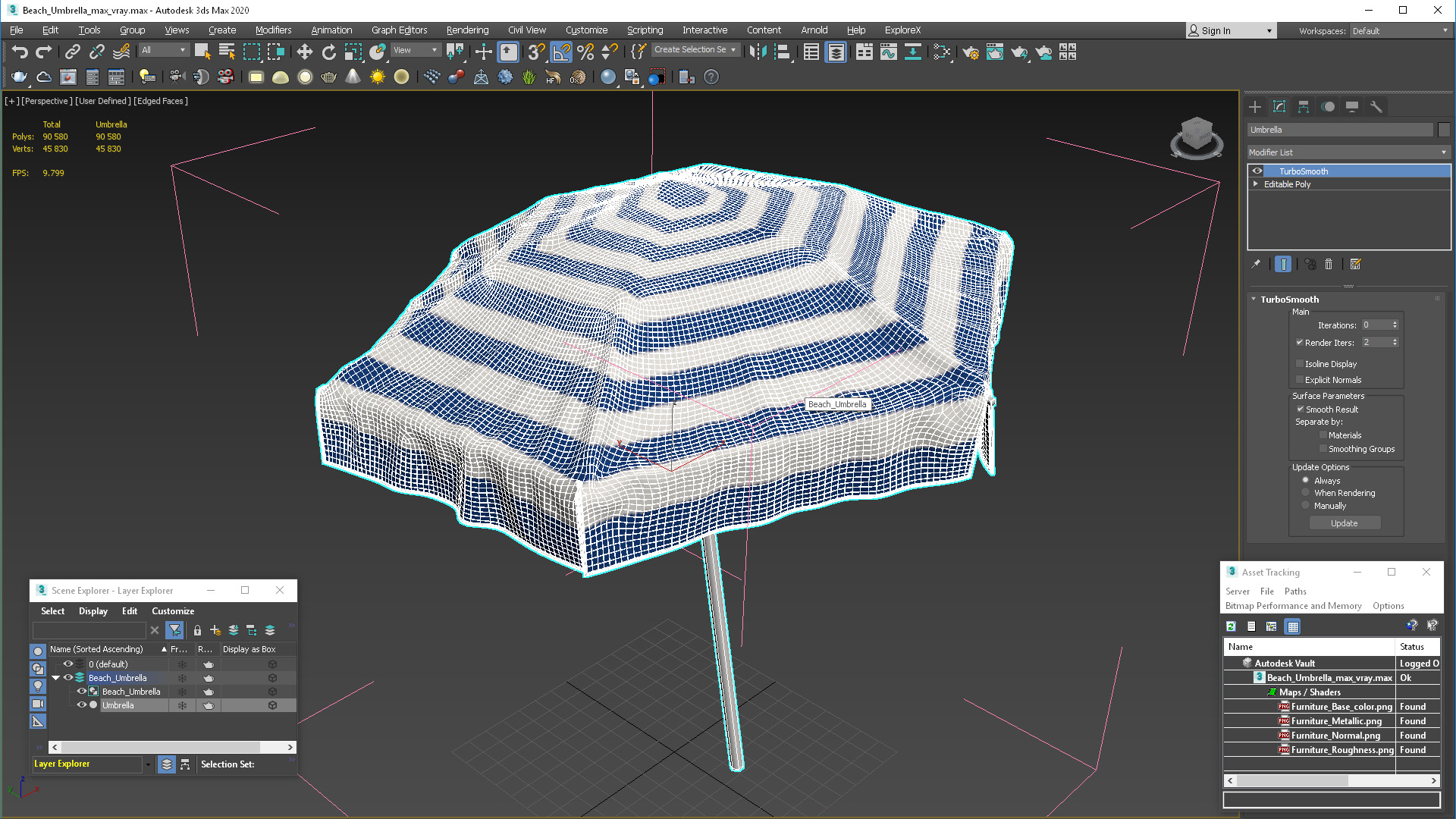1456x819 pixels.
Task: Click the Redo arrow icon
Action: pos(44,52)
